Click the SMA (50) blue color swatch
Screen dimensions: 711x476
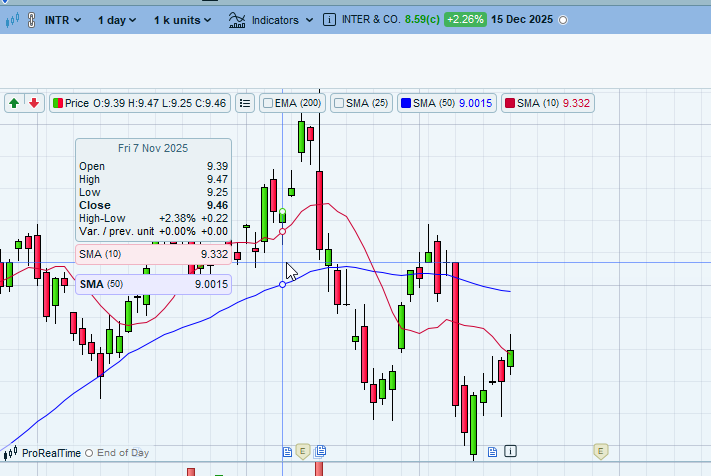tap(406, 103)
